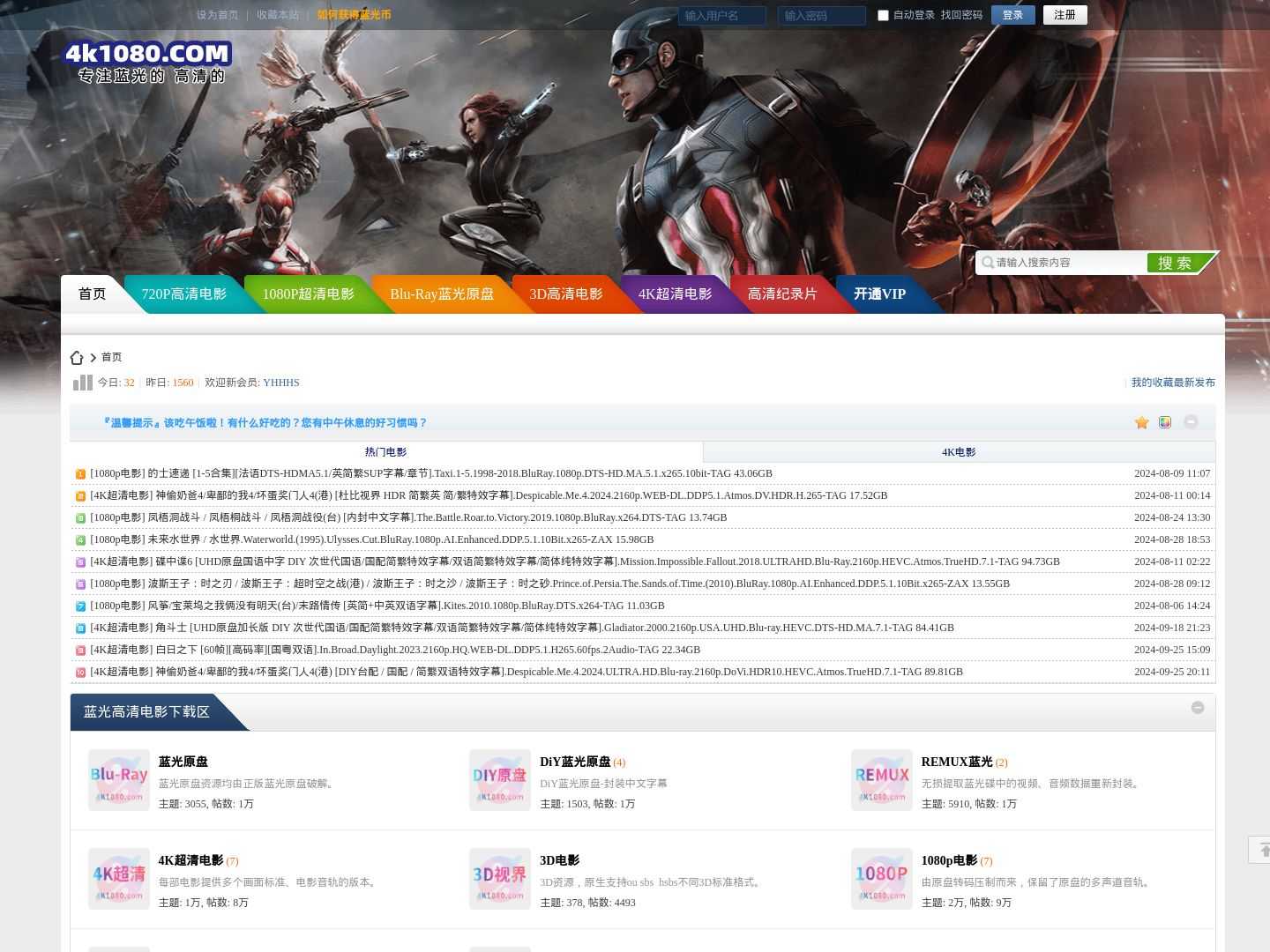
Task: Click the search content input field
Action: coord(1069,263)
